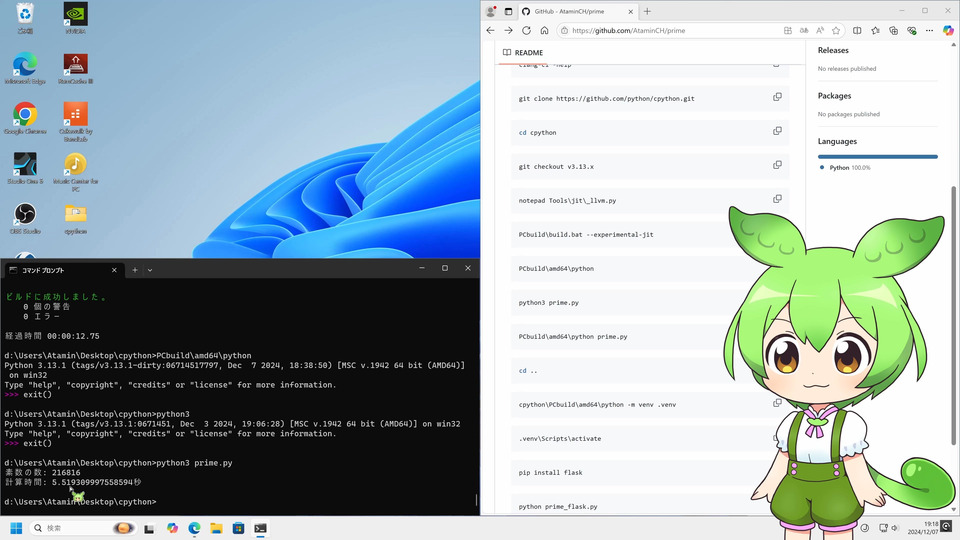
Task: Select the Command Prompt tab
Action: 62,269
